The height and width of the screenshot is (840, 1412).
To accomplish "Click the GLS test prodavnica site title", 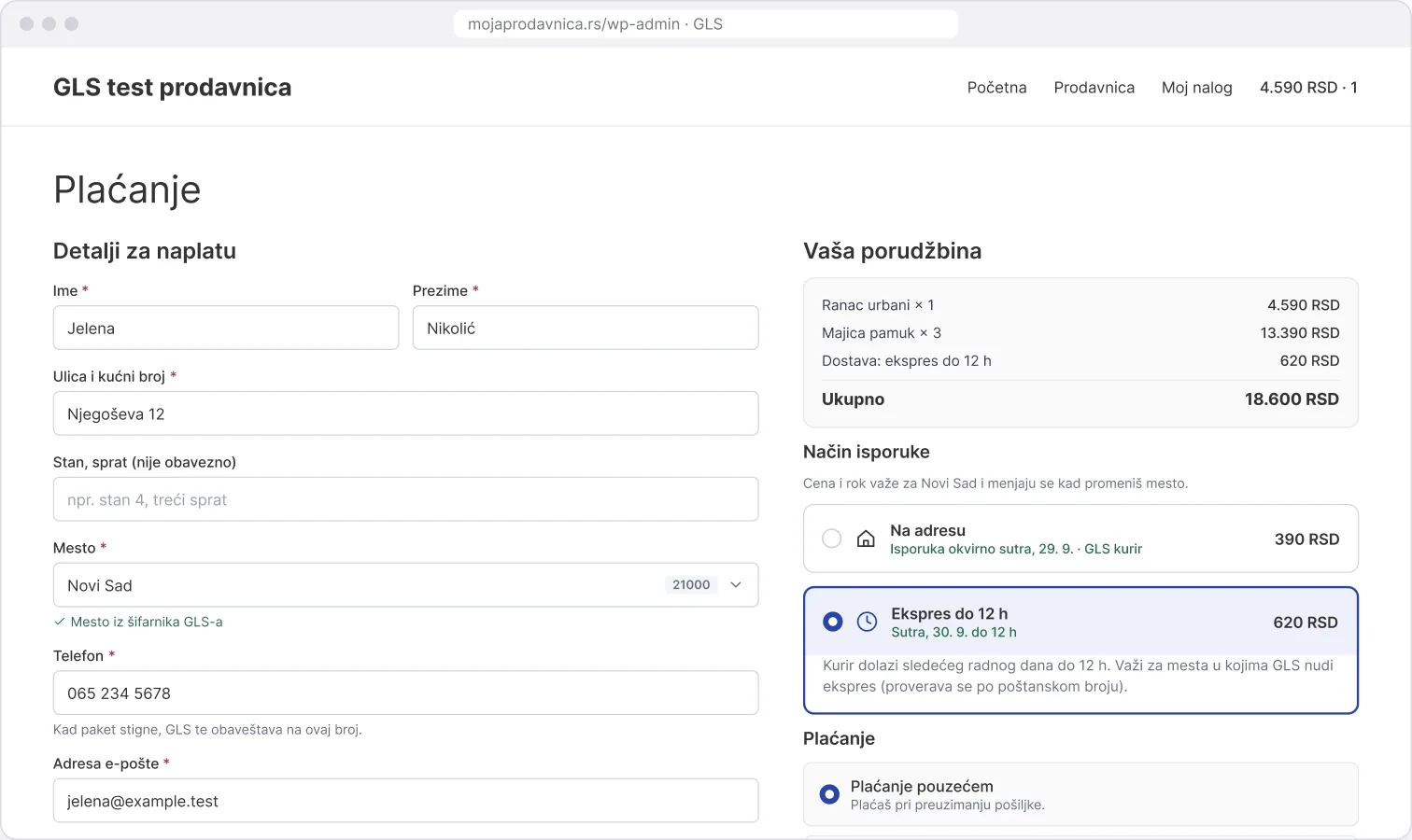I will pos(173,88).
